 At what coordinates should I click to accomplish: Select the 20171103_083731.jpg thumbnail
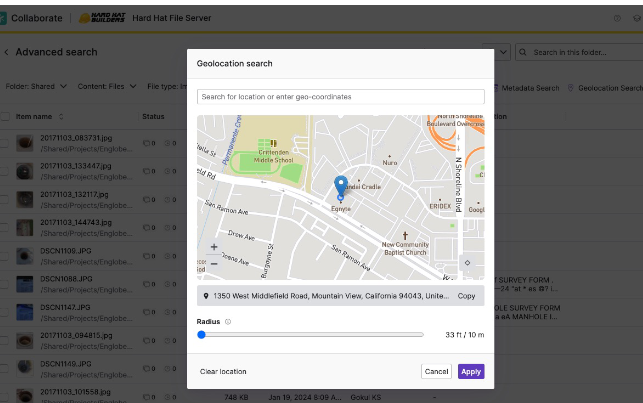(23, 143)
